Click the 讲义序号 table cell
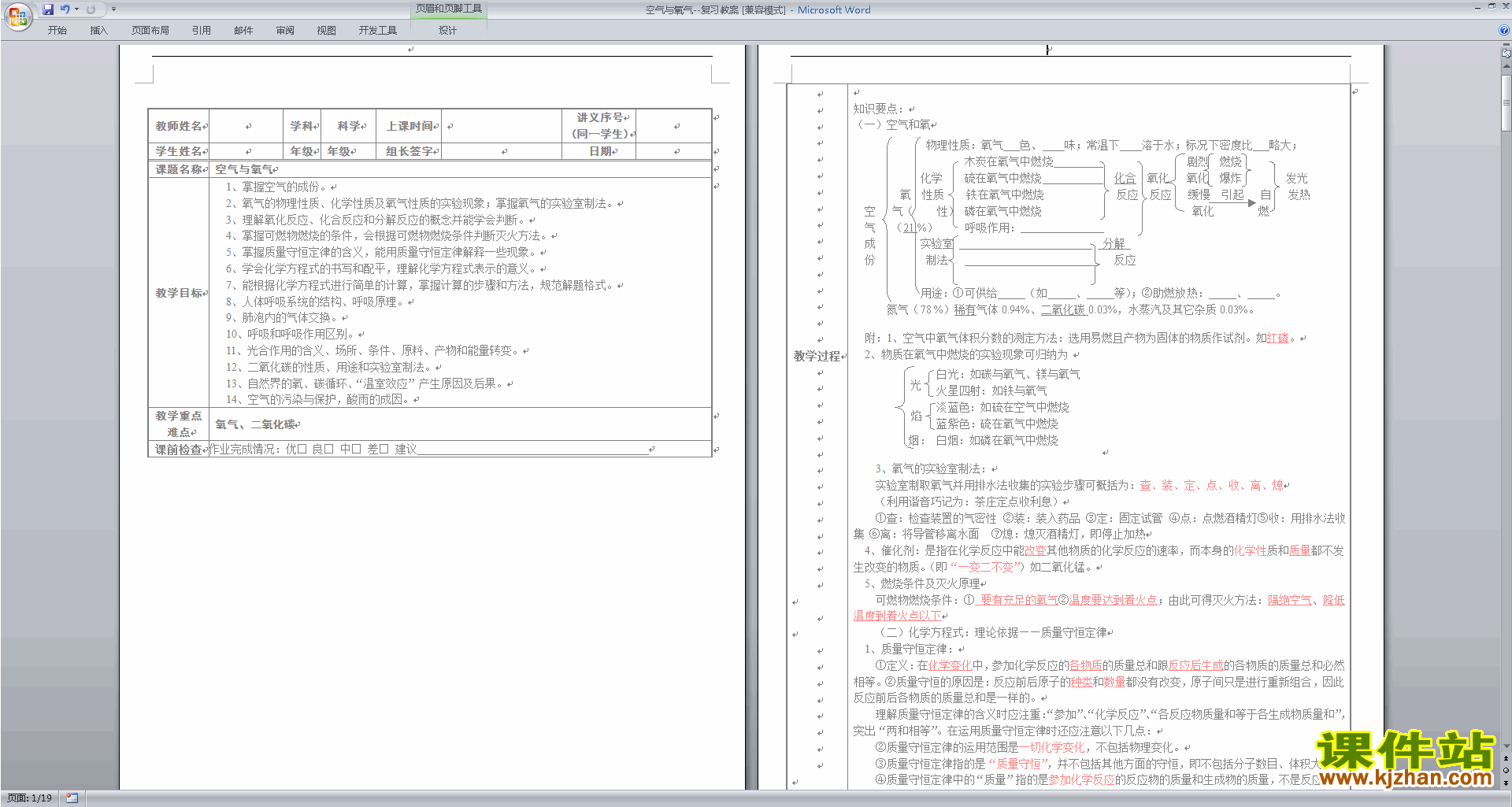Viewport: 1512px width, 807px height. pyautogui.click(x=600, y=126)
